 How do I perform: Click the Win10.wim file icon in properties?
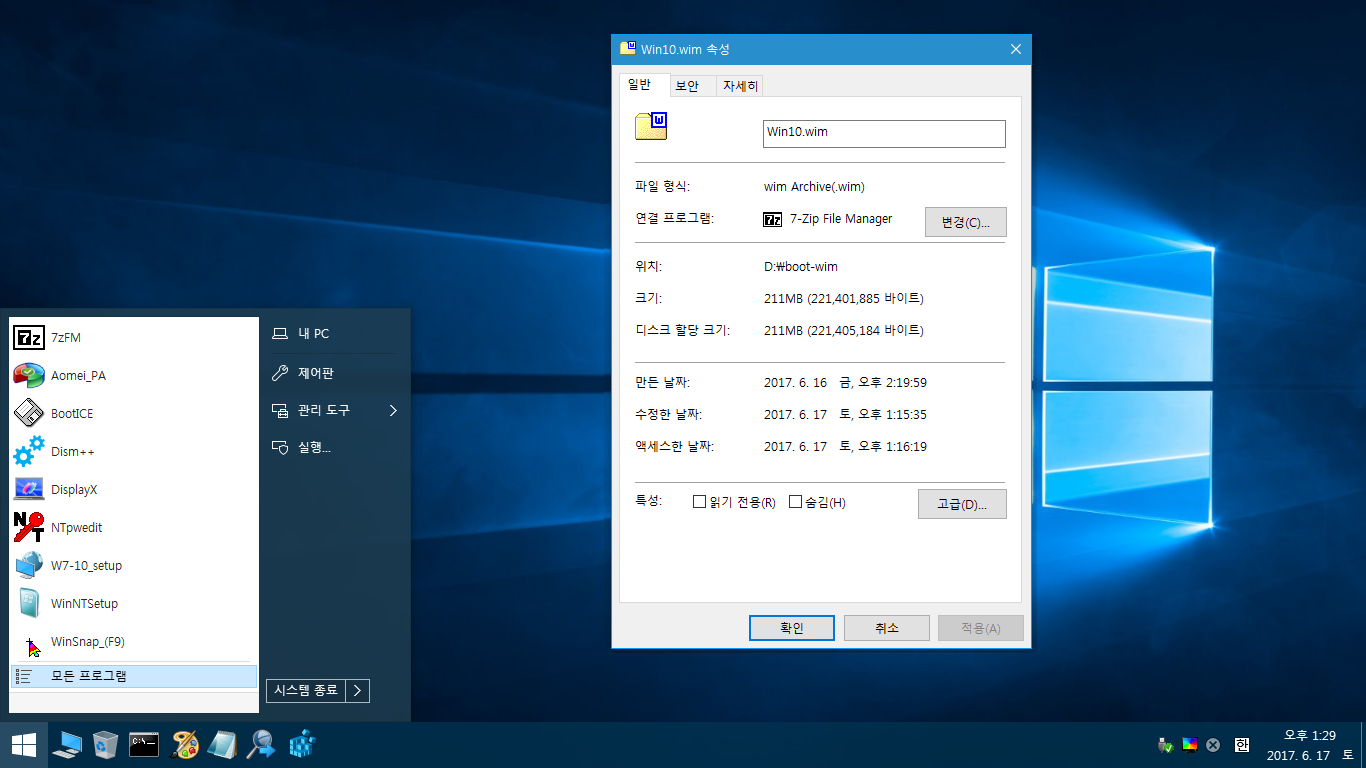tap(650, 126)
